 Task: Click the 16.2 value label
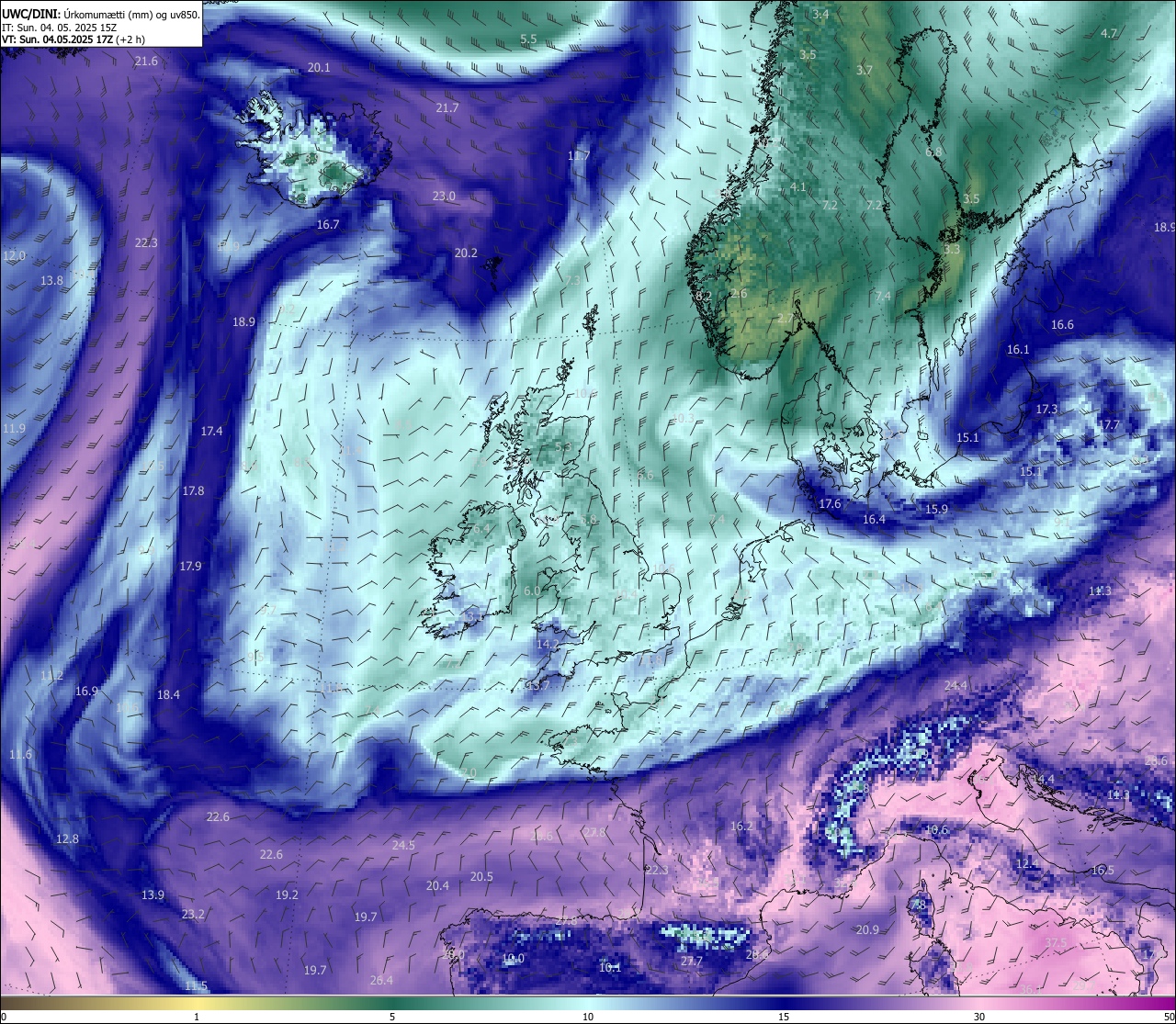(741, 827)
